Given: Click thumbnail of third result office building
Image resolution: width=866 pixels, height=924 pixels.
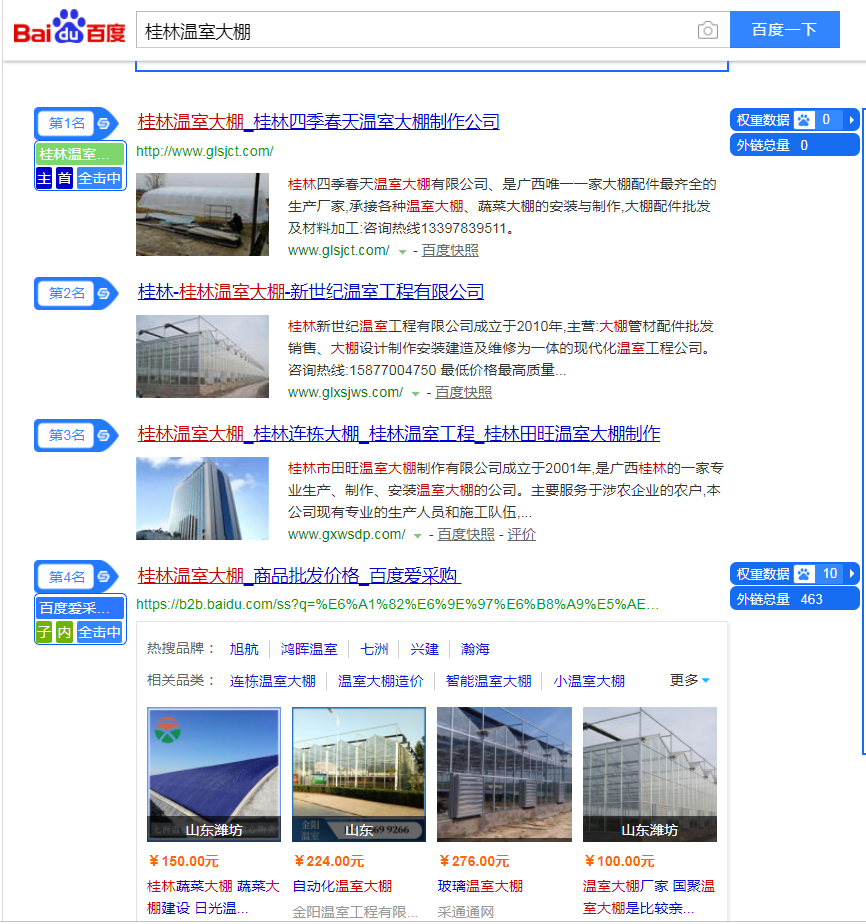Looking at the screenshot, I should (202, 499).
